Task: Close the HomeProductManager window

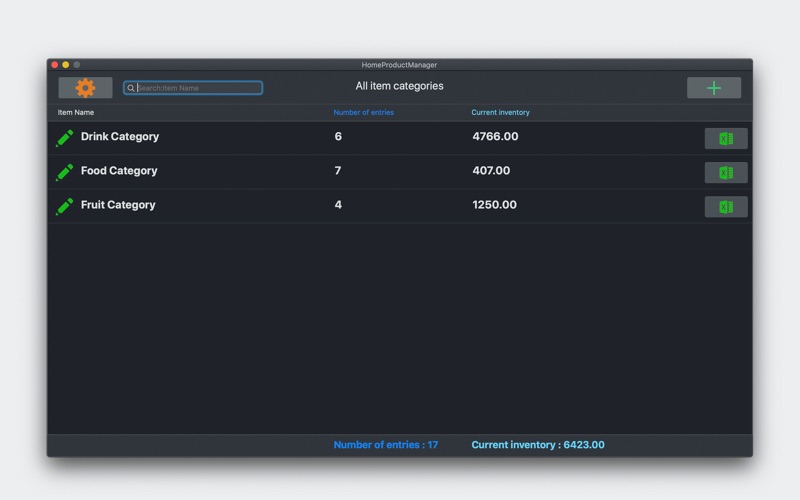Action: coord(55,65)
